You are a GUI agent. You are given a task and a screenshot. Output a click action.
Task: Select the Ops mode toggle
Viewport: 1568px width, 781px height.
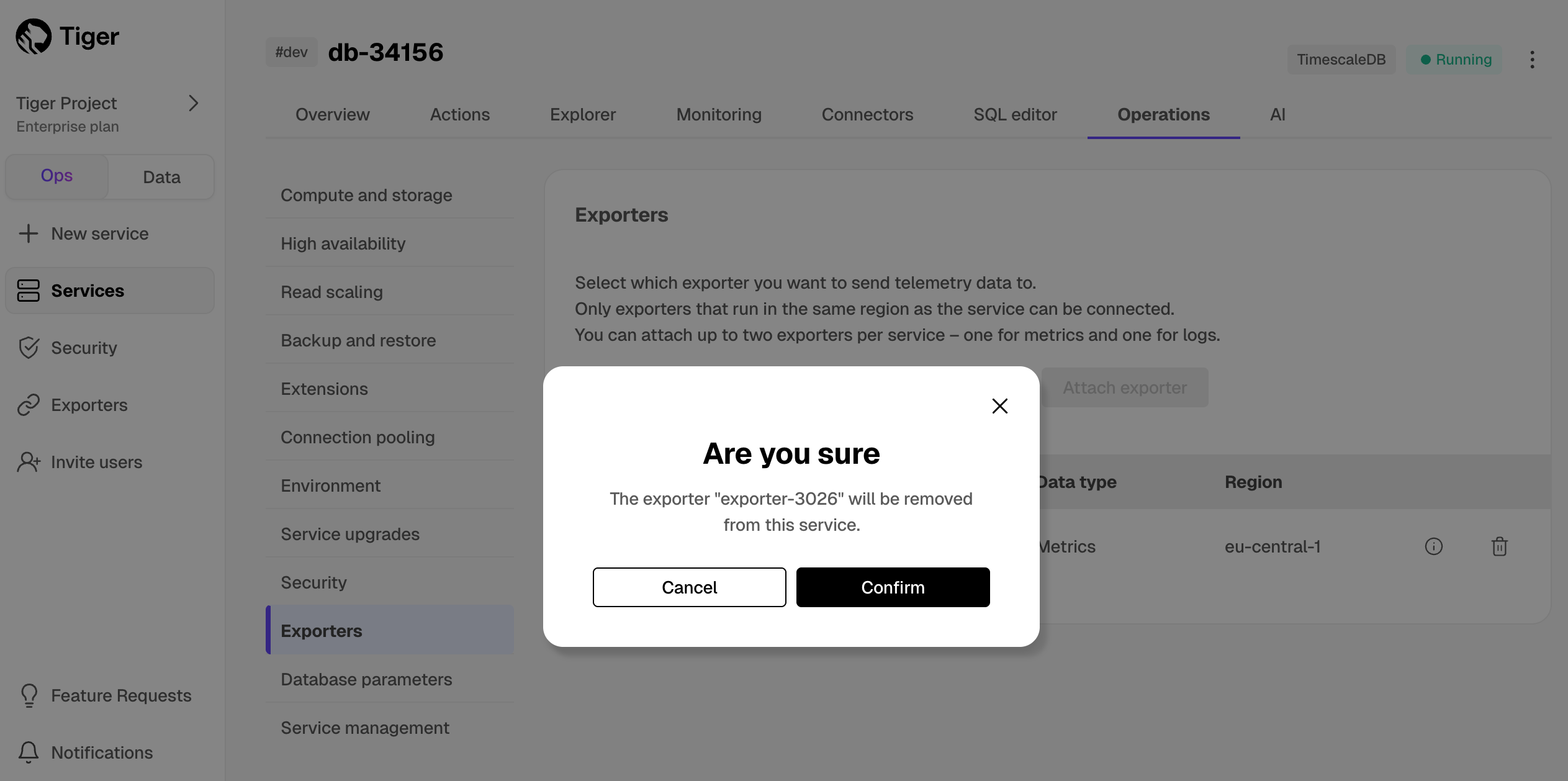point(56,176)
